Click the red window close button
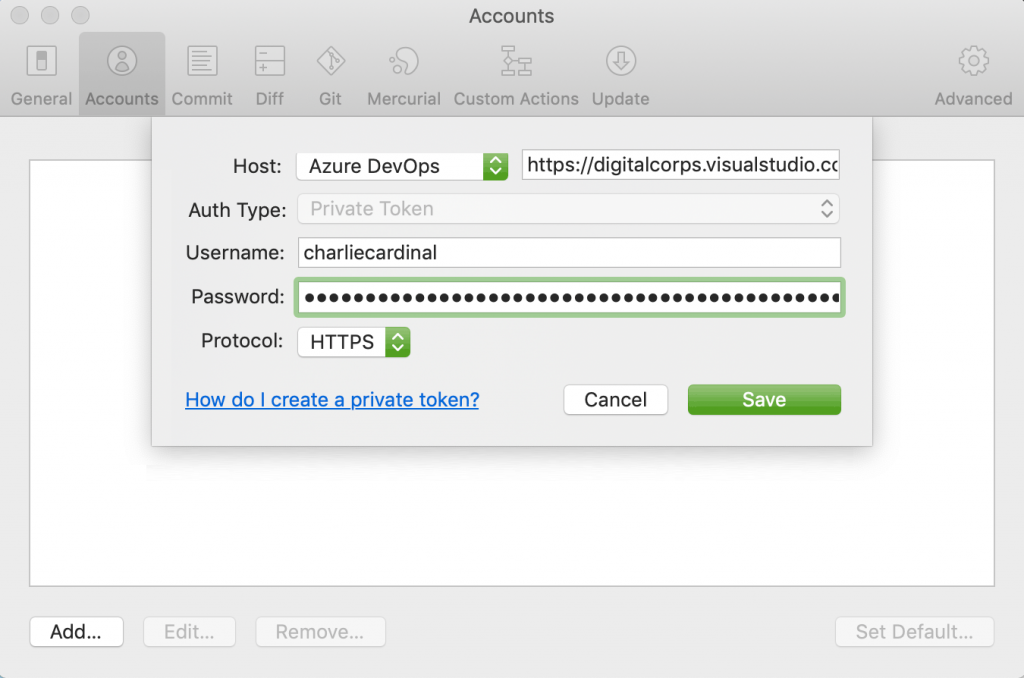 click(21, 16)
